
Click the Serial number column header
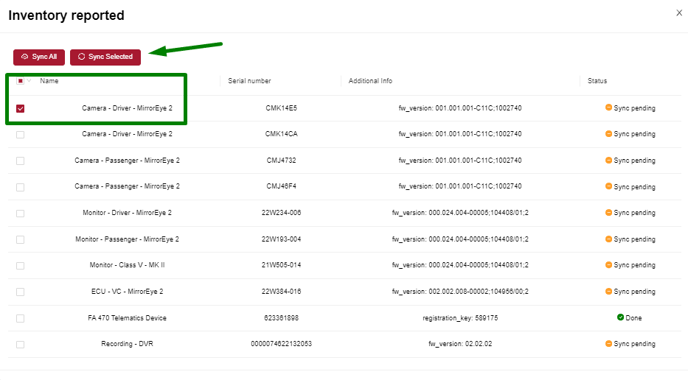tap(249, 81)
